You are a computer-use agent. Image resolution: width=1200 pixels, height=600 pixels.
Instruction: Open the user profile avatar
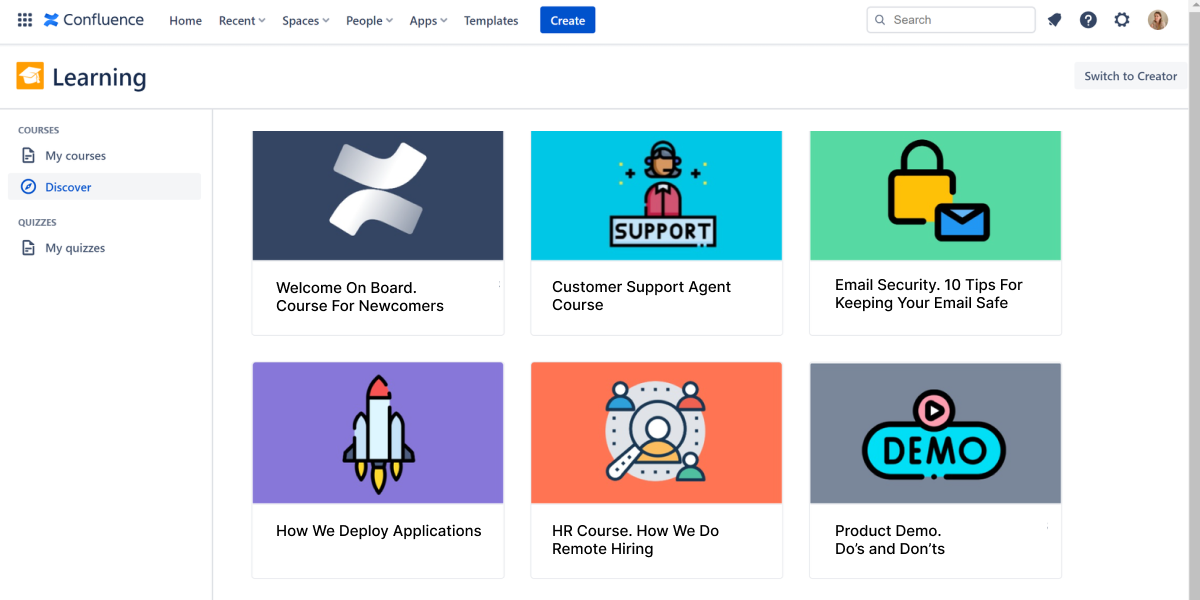(1158, 20)
